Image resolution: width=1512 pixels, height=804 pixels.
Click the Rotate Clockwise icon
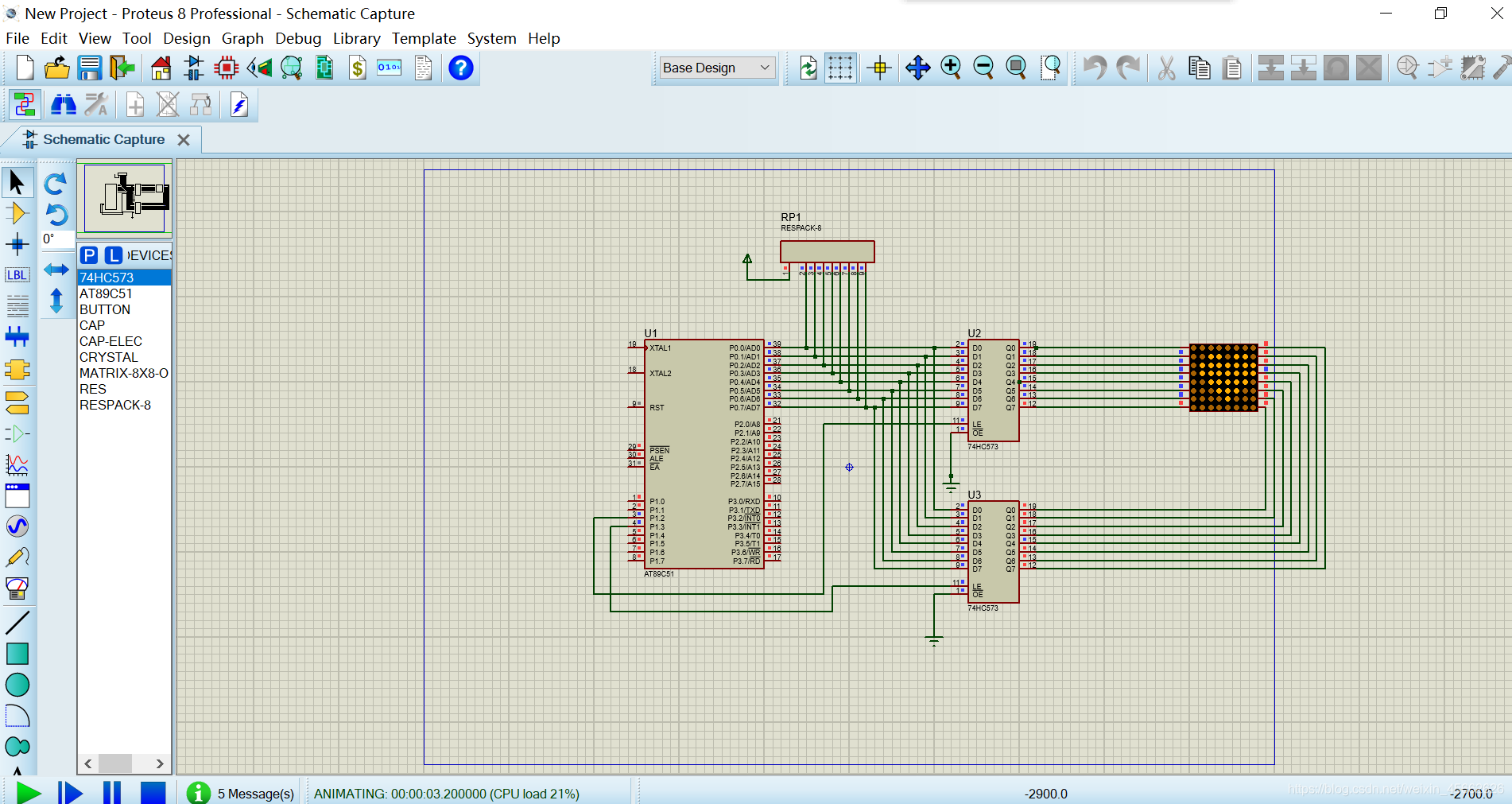(x=56, y=184)
